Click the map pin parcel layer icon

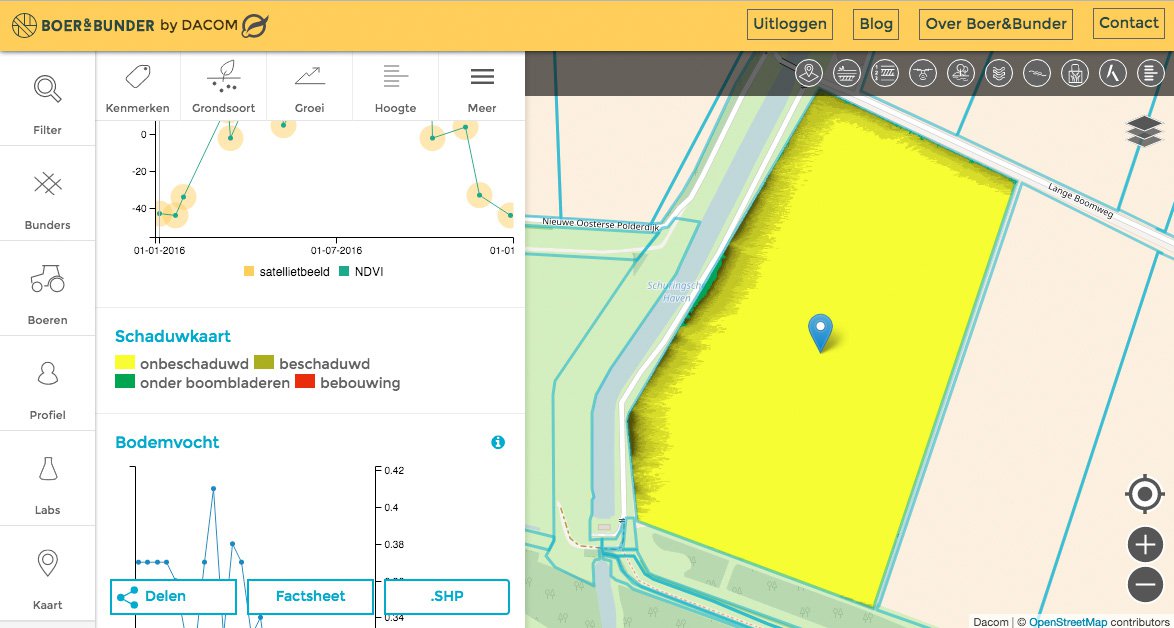(x=809, y=73)
